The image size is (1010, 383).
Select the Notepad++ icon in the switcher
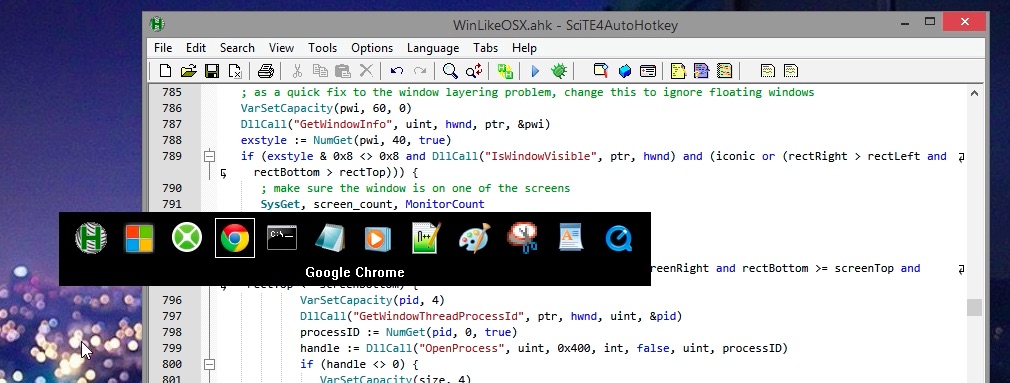(426, 238)
